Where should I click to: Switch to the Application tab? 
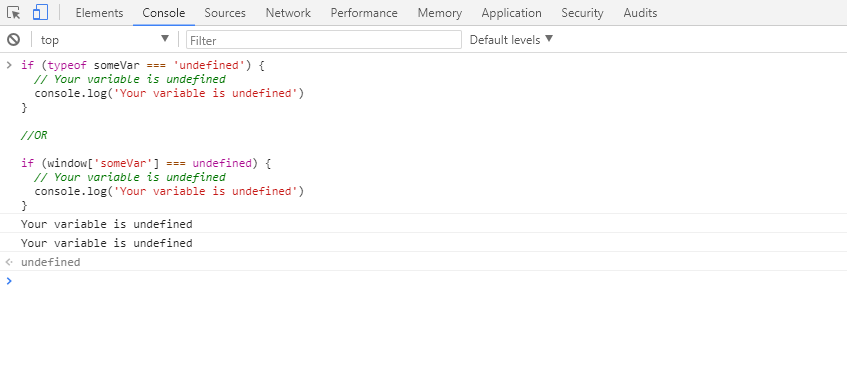[512, 12]
